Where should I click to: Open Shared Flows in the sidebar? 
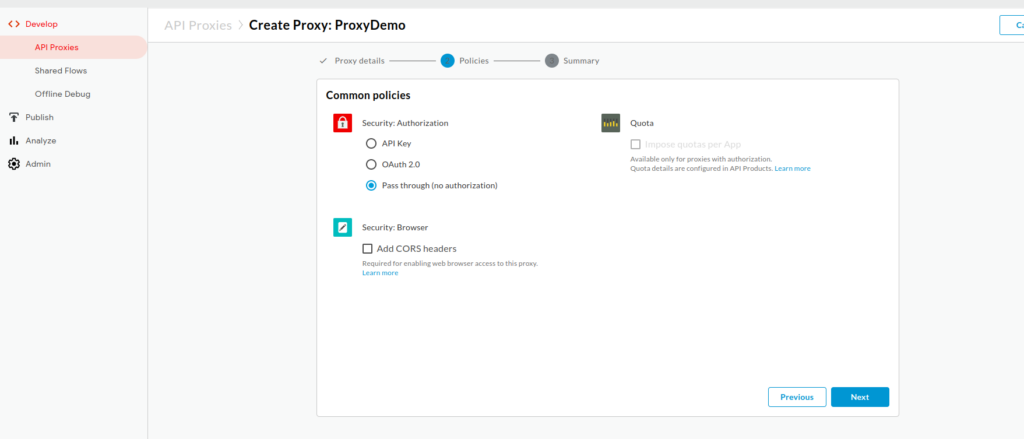pyautogui.click(x=59, y=70)
